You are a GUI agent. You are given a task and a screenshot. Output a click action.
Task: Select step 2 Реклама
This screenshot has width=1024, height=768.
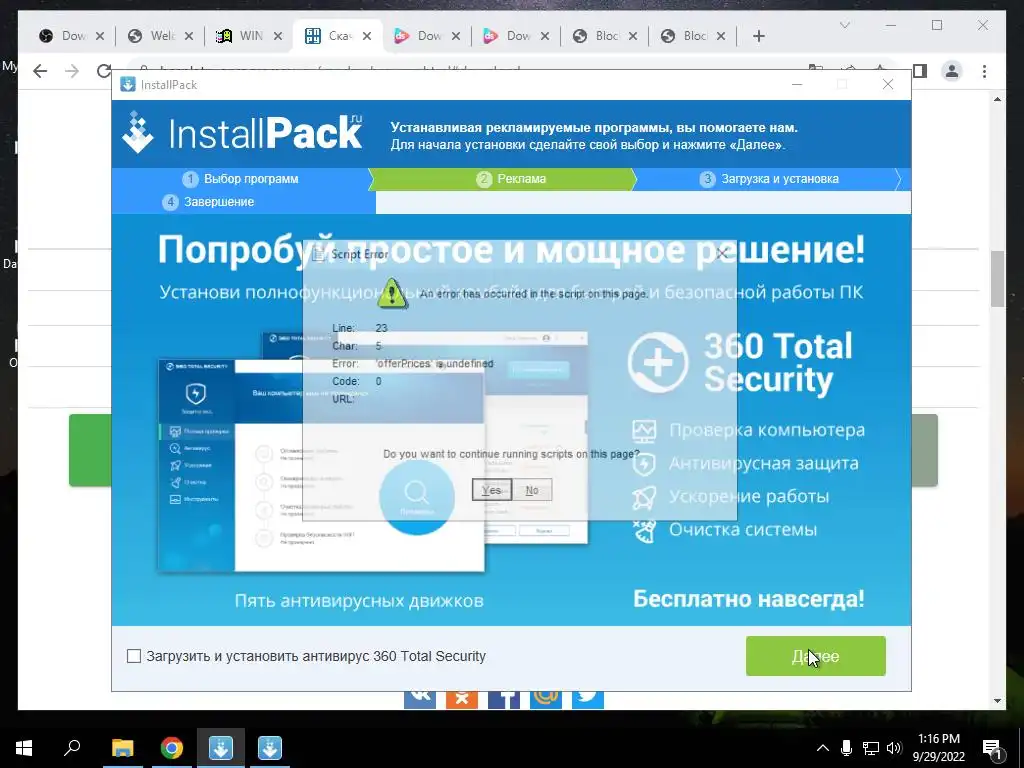[x=511, y=179]
